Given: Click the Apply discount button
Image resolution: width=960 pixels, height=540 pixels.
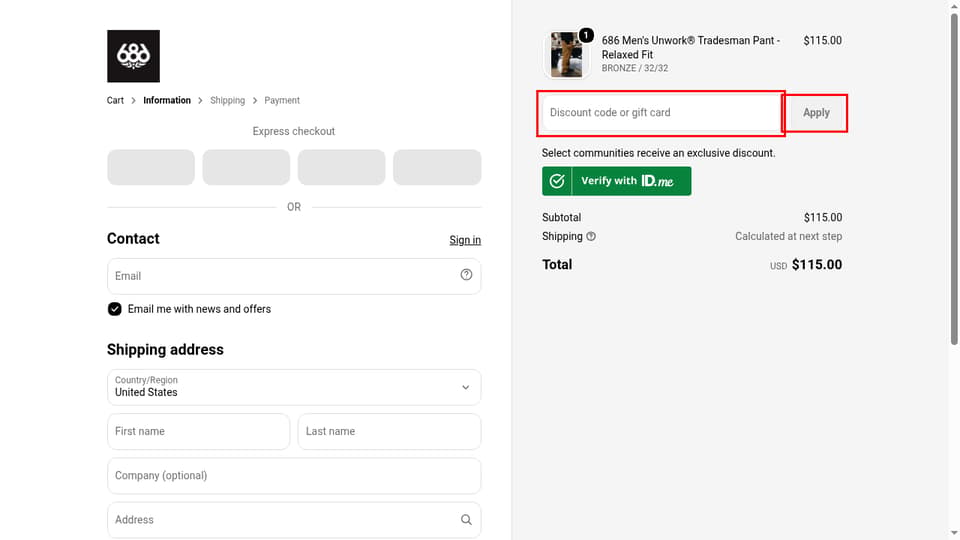Looking at the screenshot, I should (816, 113).
